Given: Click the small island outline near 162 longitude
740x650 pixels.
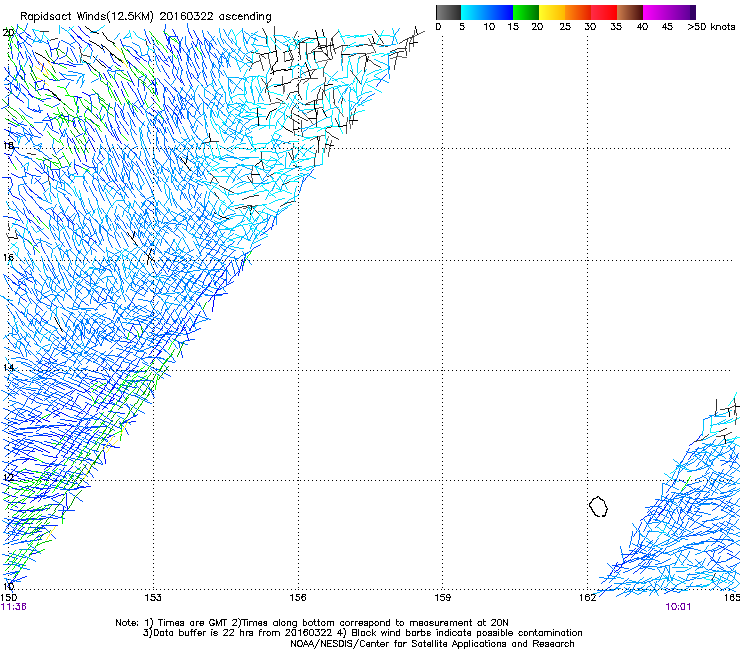Looking at the screenshot, I should coord(598,506).
